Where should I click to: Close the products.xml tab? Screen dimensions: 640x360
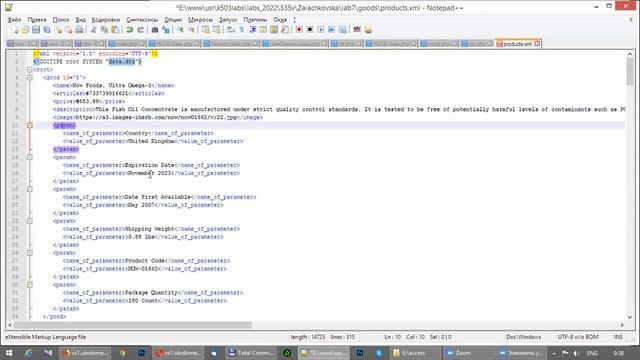click(537, 43)
